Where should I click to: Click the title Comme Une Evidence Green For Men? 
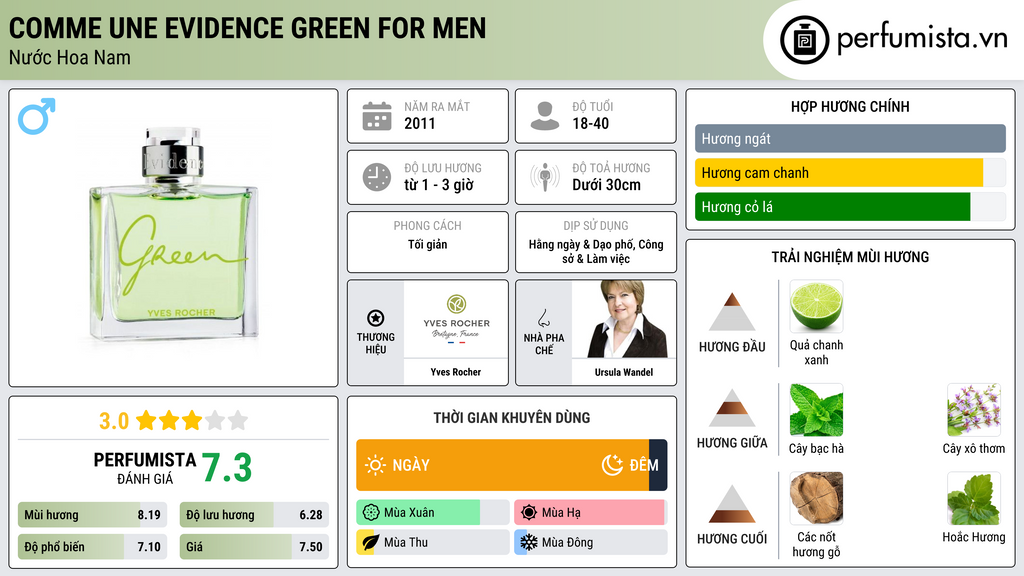(x=248, y=28)
